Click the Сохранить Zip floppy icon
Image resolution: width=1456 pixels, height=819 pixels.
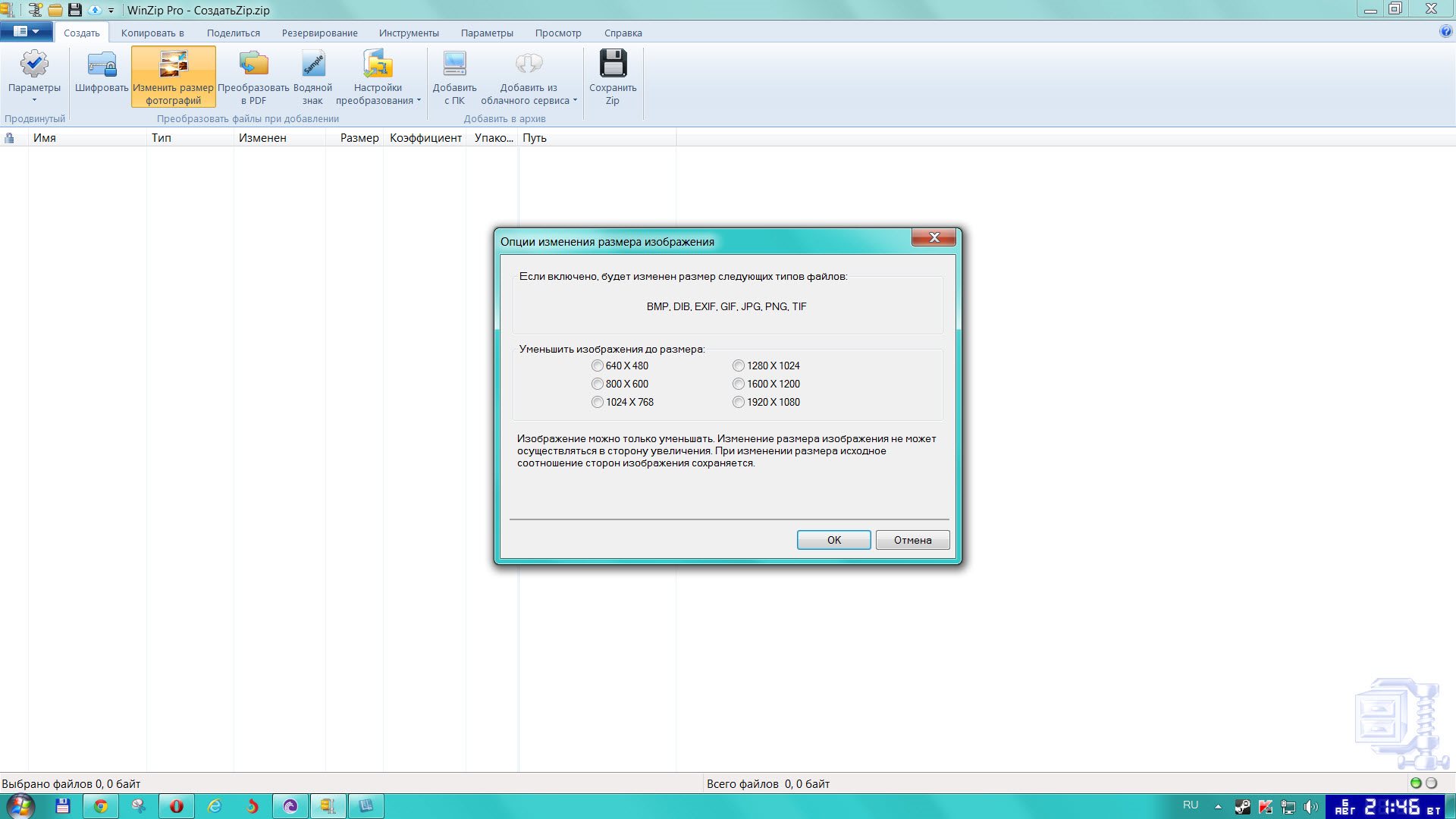[613, 64]
